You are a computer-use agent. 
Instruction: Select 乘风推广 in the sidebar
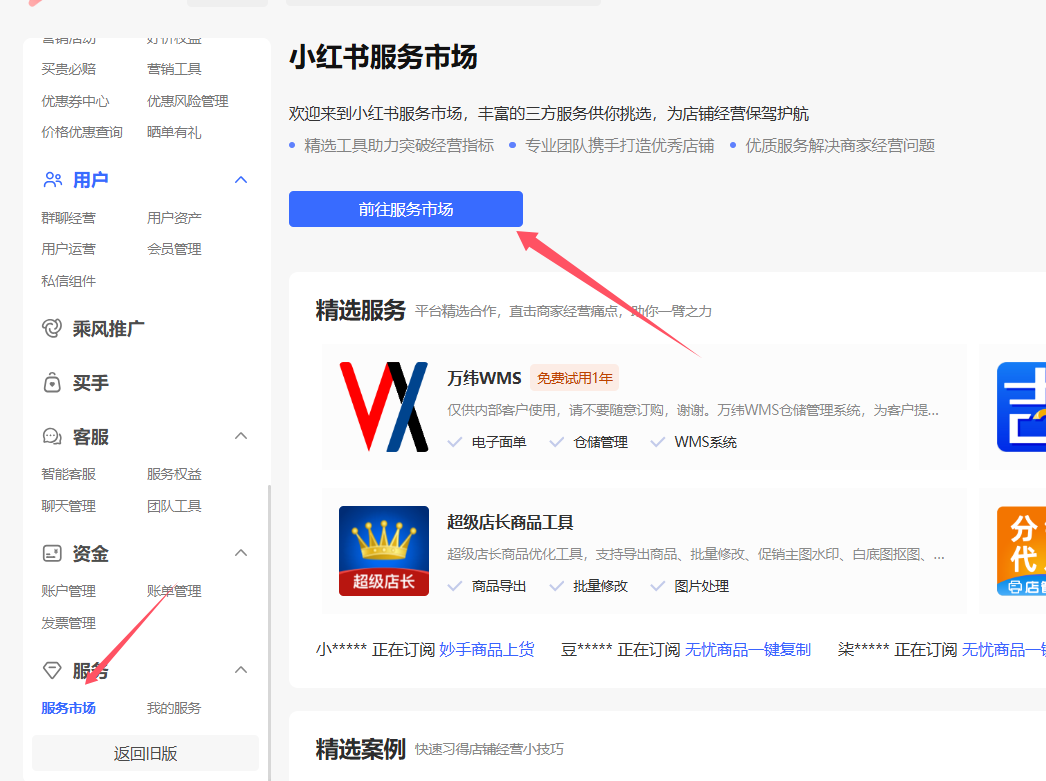(x=108, y=329)
